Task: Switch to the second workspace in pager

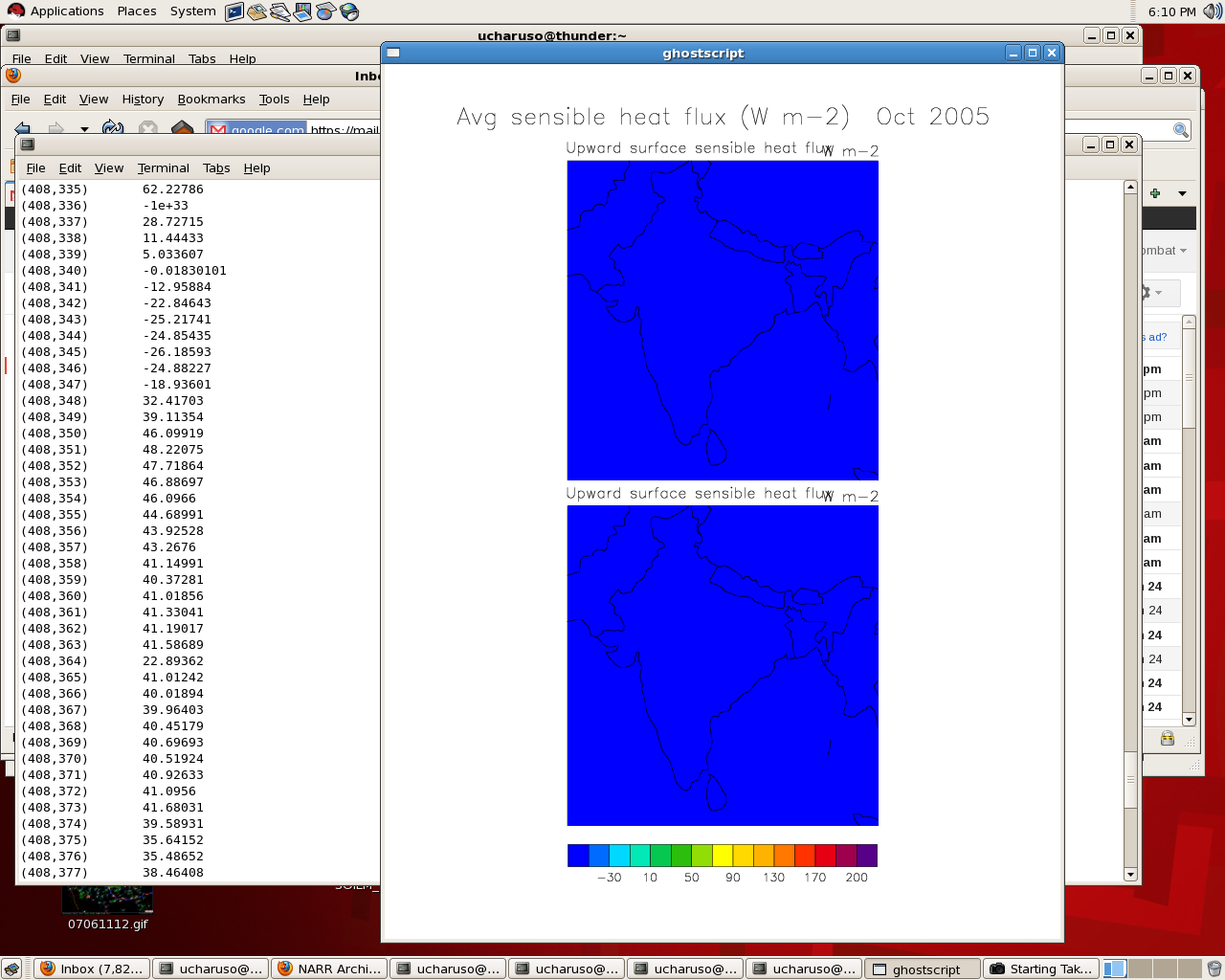Action: [1139, 969]
